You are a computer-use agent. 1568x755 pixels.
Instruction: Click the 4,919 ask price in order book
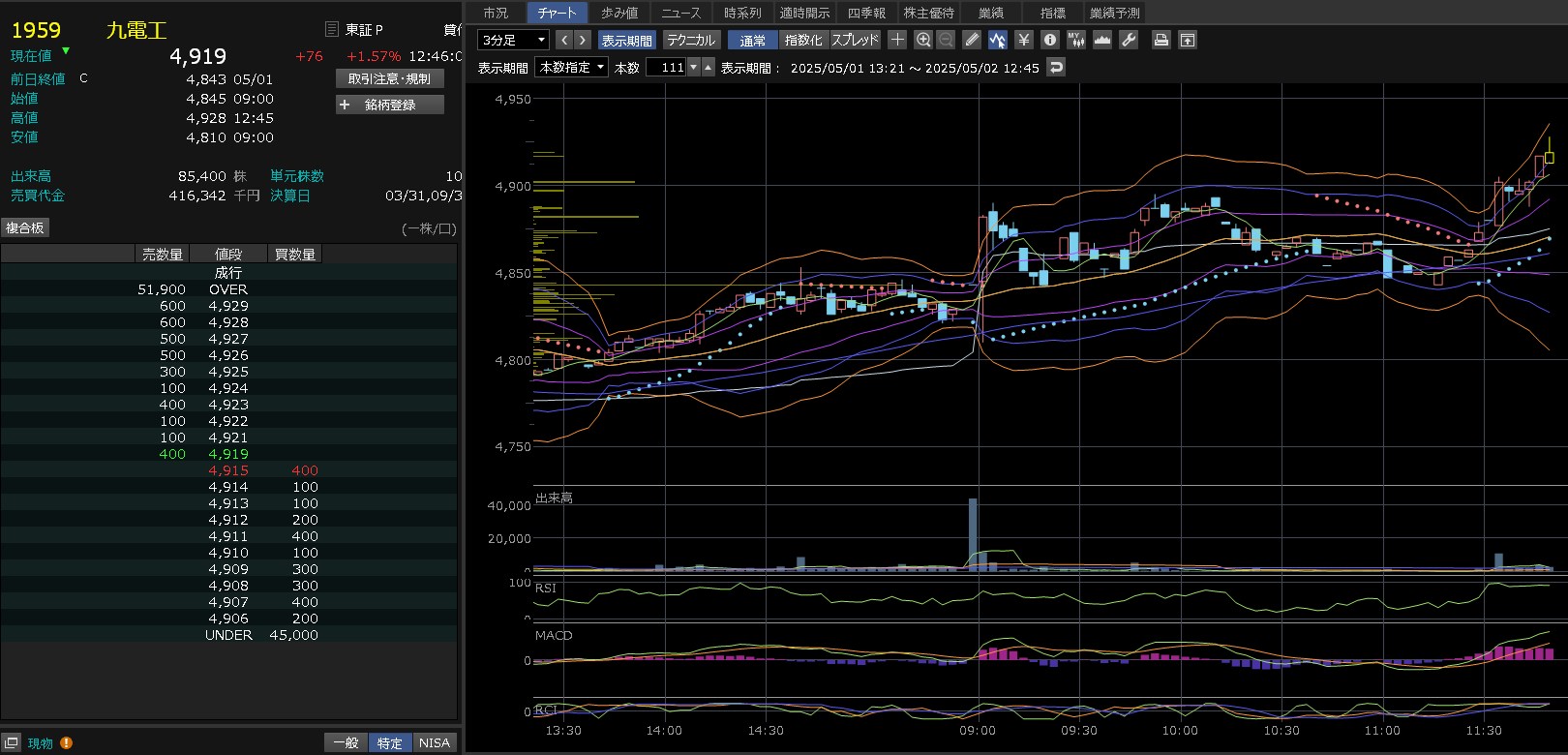pos(228,454)
